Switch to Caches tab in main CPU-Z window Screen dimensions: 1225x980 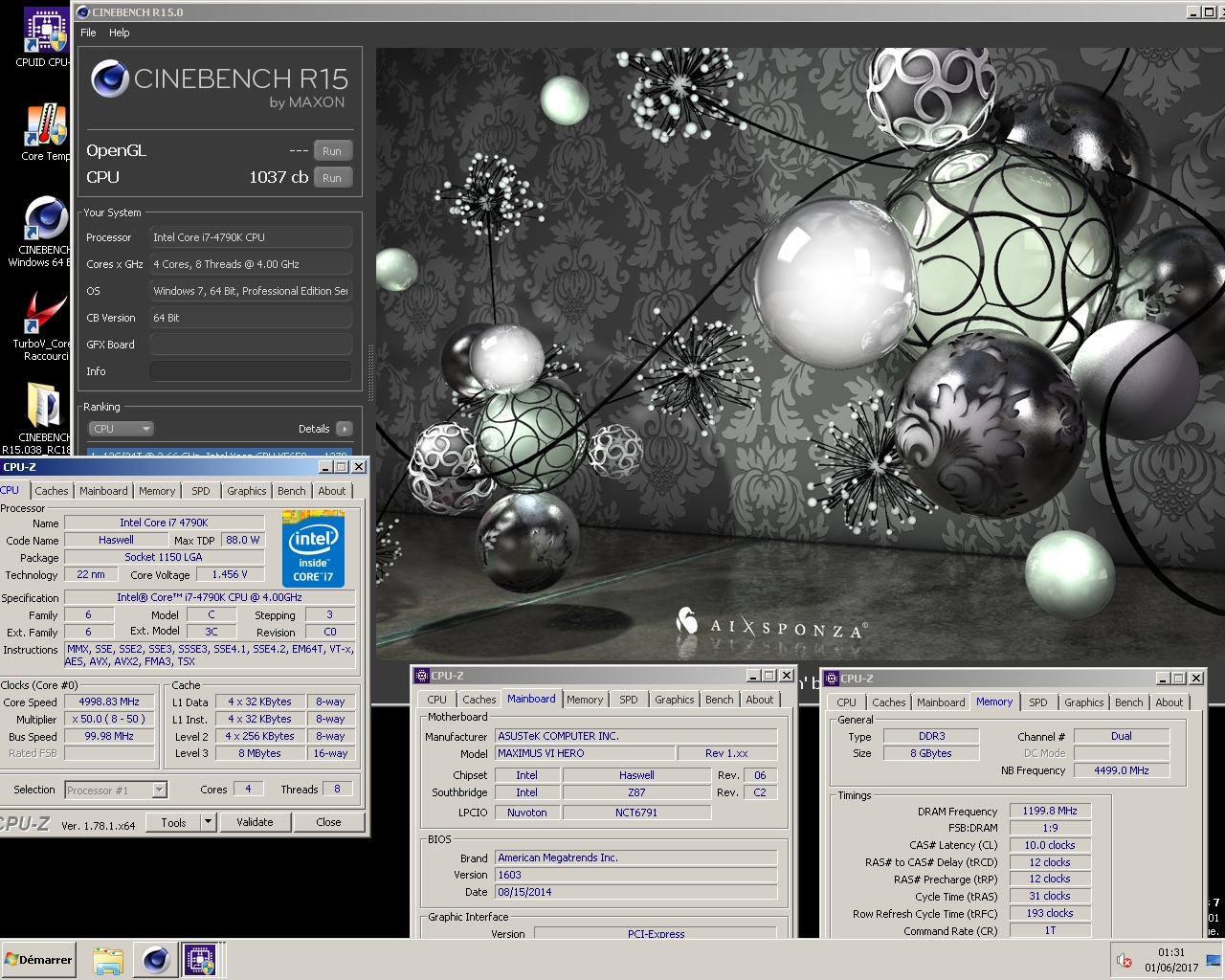click(x=52, y=491)
